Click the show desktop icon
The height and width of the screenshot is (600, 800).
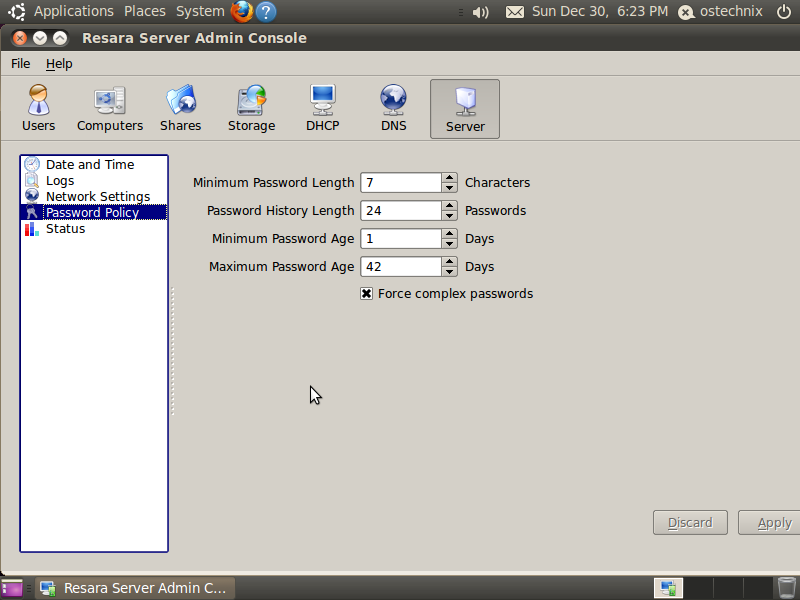(12, 588)
